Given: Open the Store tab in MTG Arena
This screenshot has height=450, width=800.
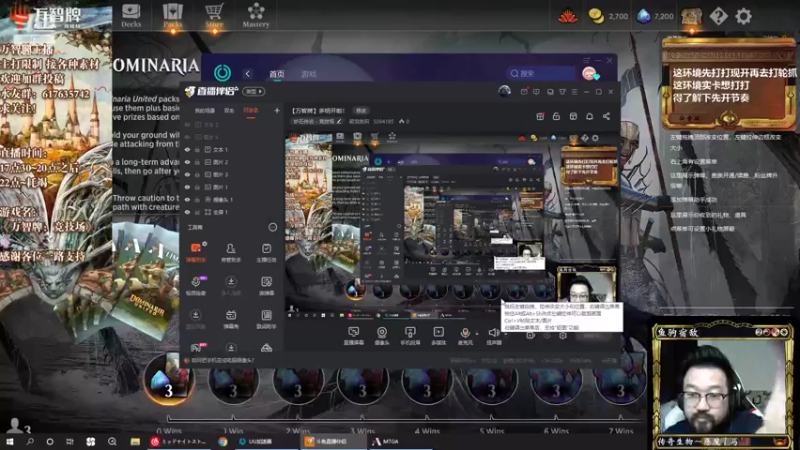Looking at the screenshot, I should (214, 15).
